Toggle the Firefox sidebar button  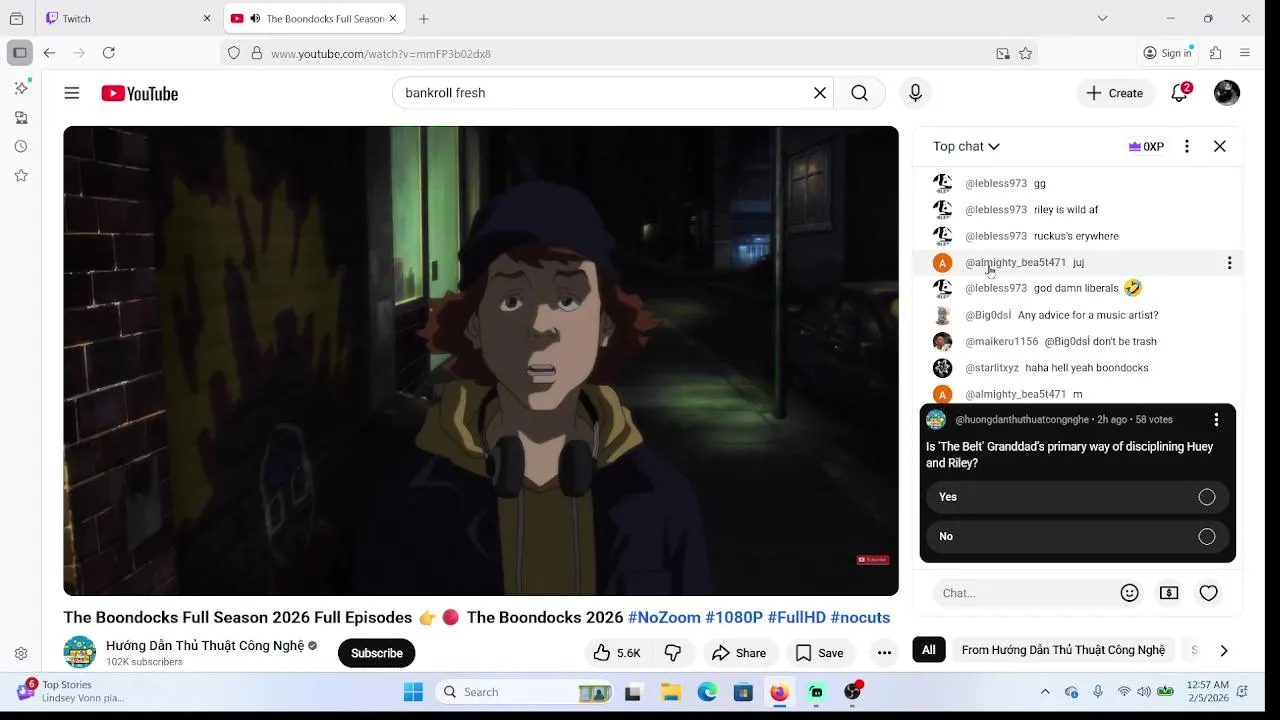(19, 53)
